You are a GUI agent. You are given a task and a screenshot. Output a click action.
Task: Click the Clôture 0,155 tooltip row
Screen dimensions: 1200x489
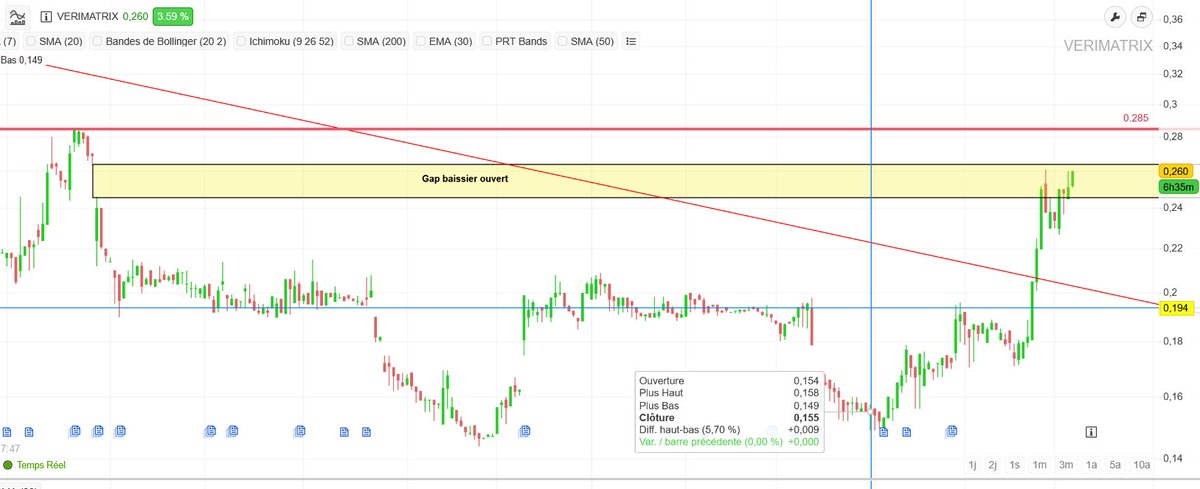point(729,417)
